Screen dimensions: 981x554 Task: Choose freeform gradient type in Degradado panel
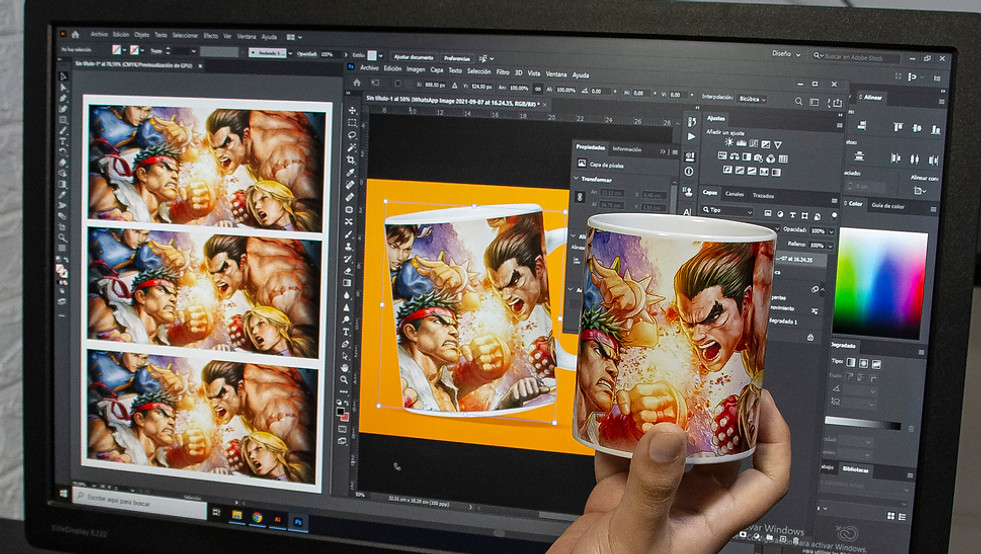[876, 364]
